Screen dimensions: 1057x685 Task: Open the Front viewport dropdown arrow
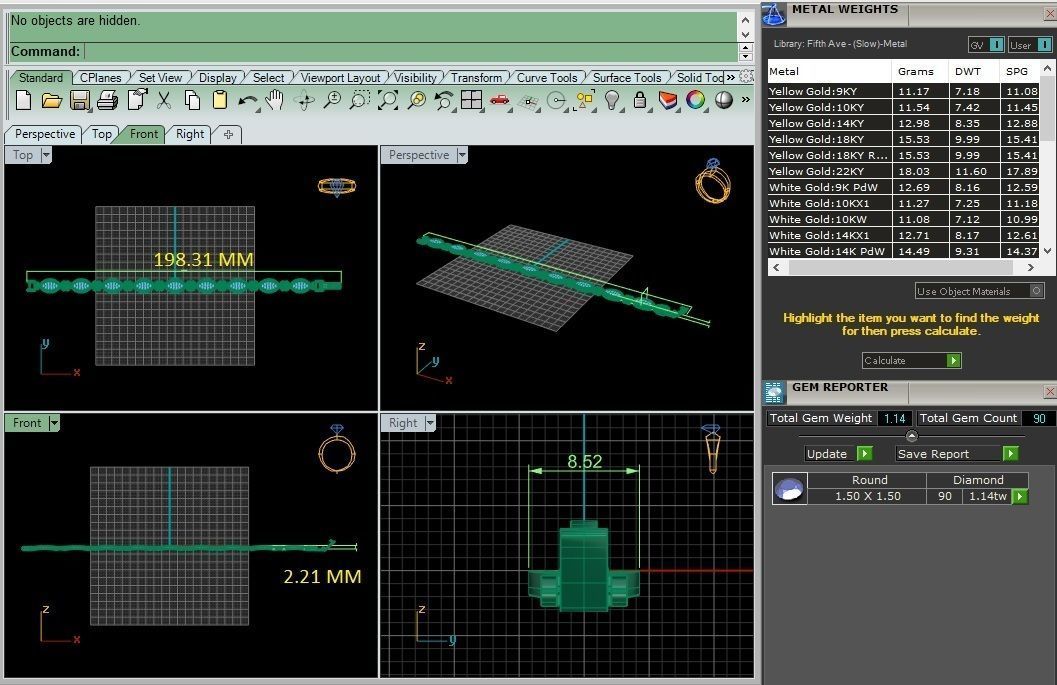tap(54, 423)
